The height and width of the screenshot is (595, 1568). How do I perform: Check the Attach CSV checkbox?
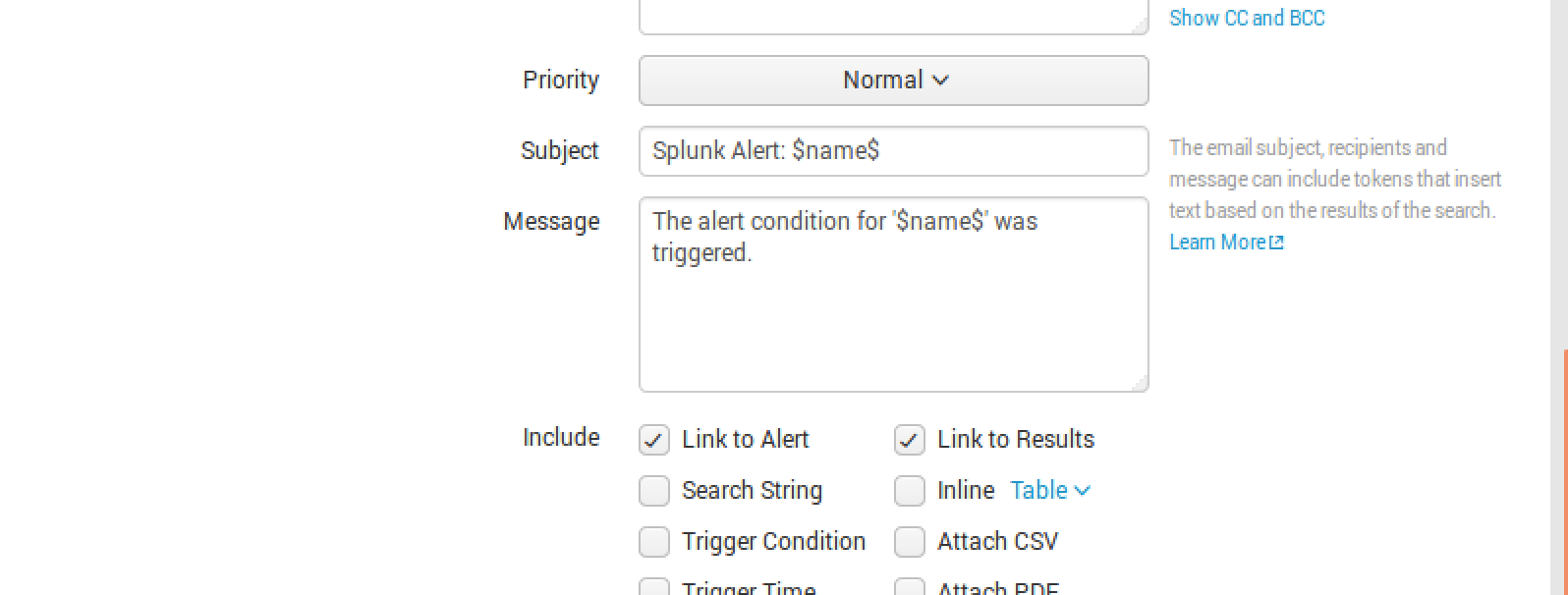click(910, 542)
